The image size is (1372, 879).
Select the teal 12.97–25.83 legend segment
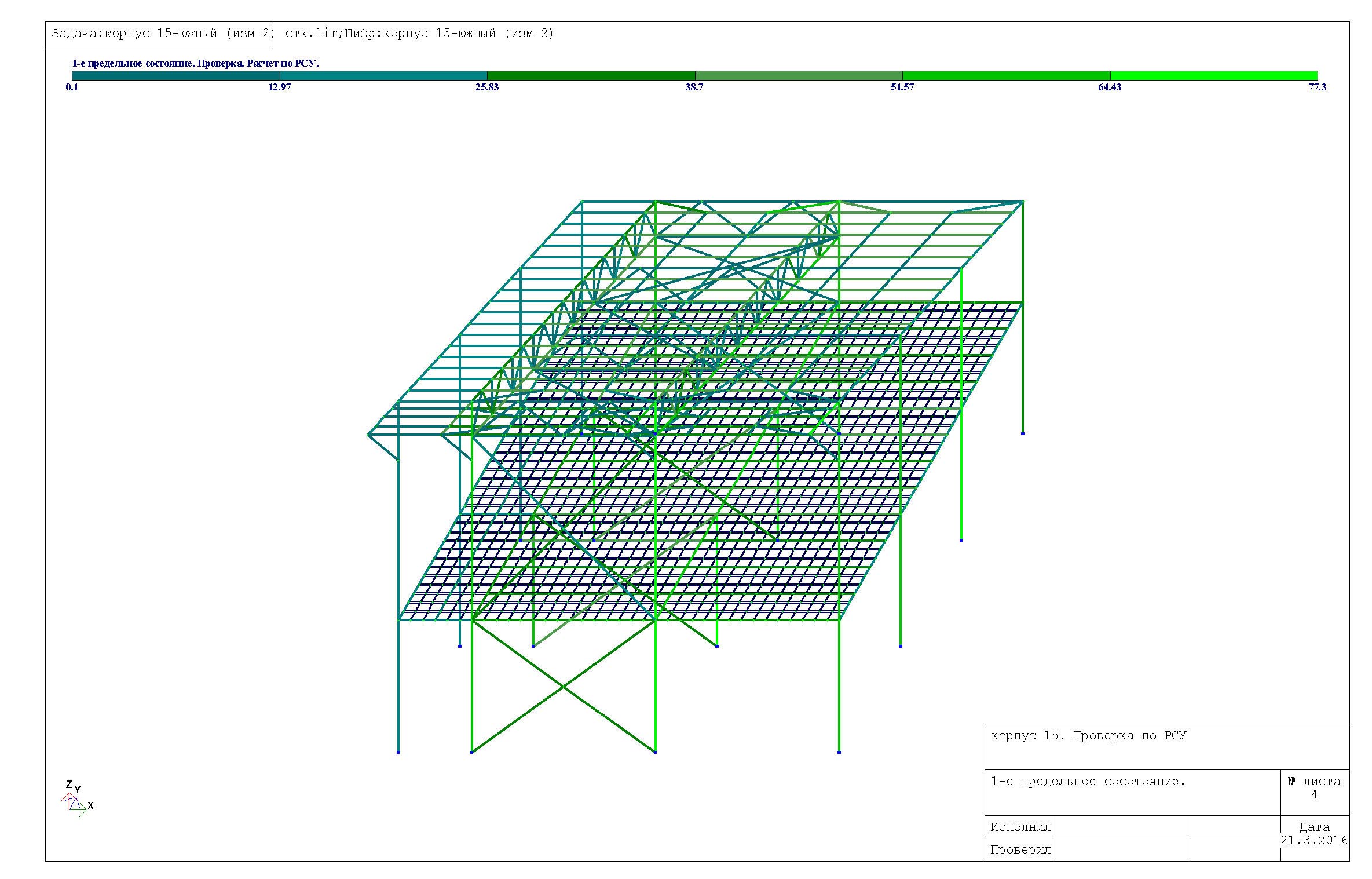[x=383, y=75]
